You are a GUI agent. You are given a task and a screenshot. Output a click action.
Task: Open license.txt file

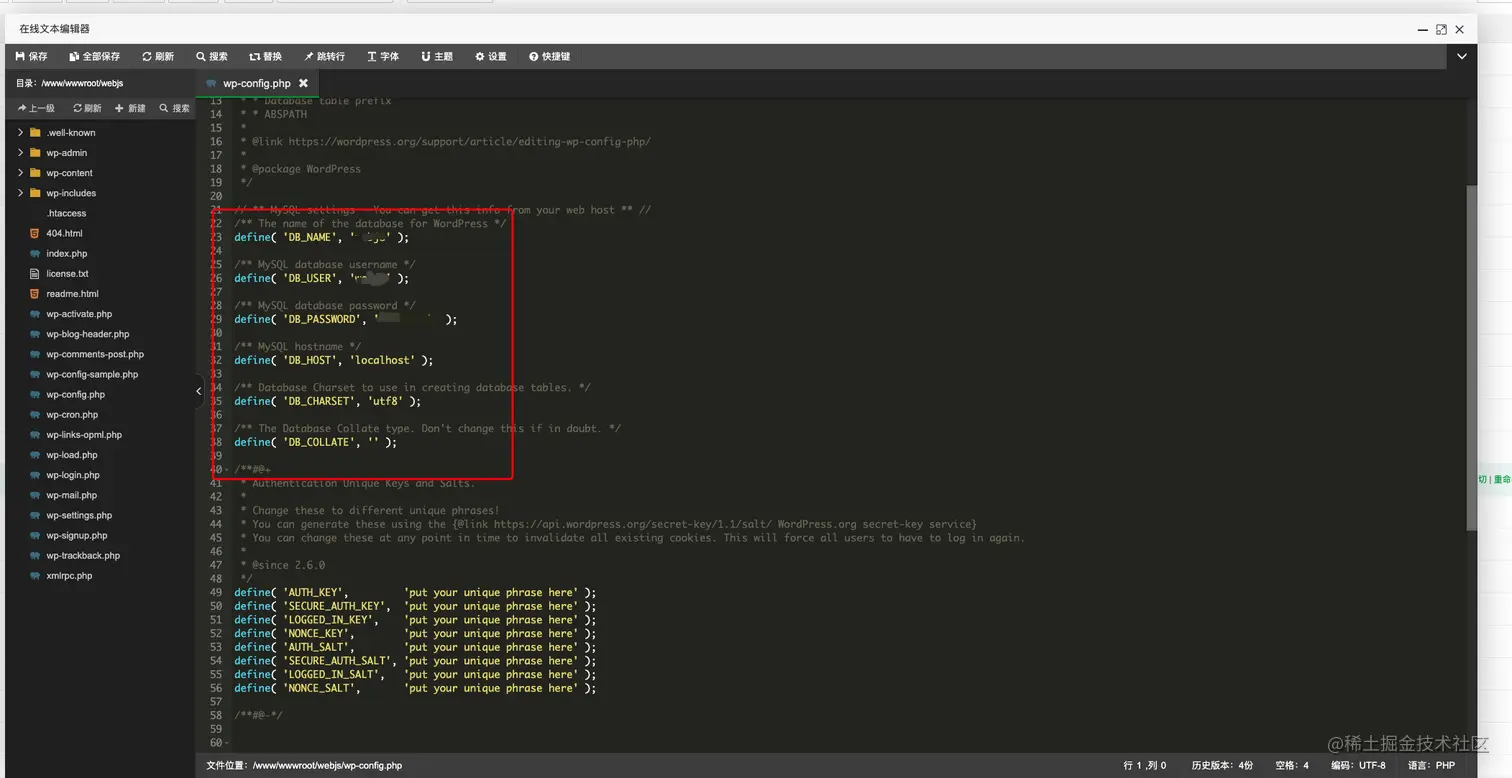point(67,274)
